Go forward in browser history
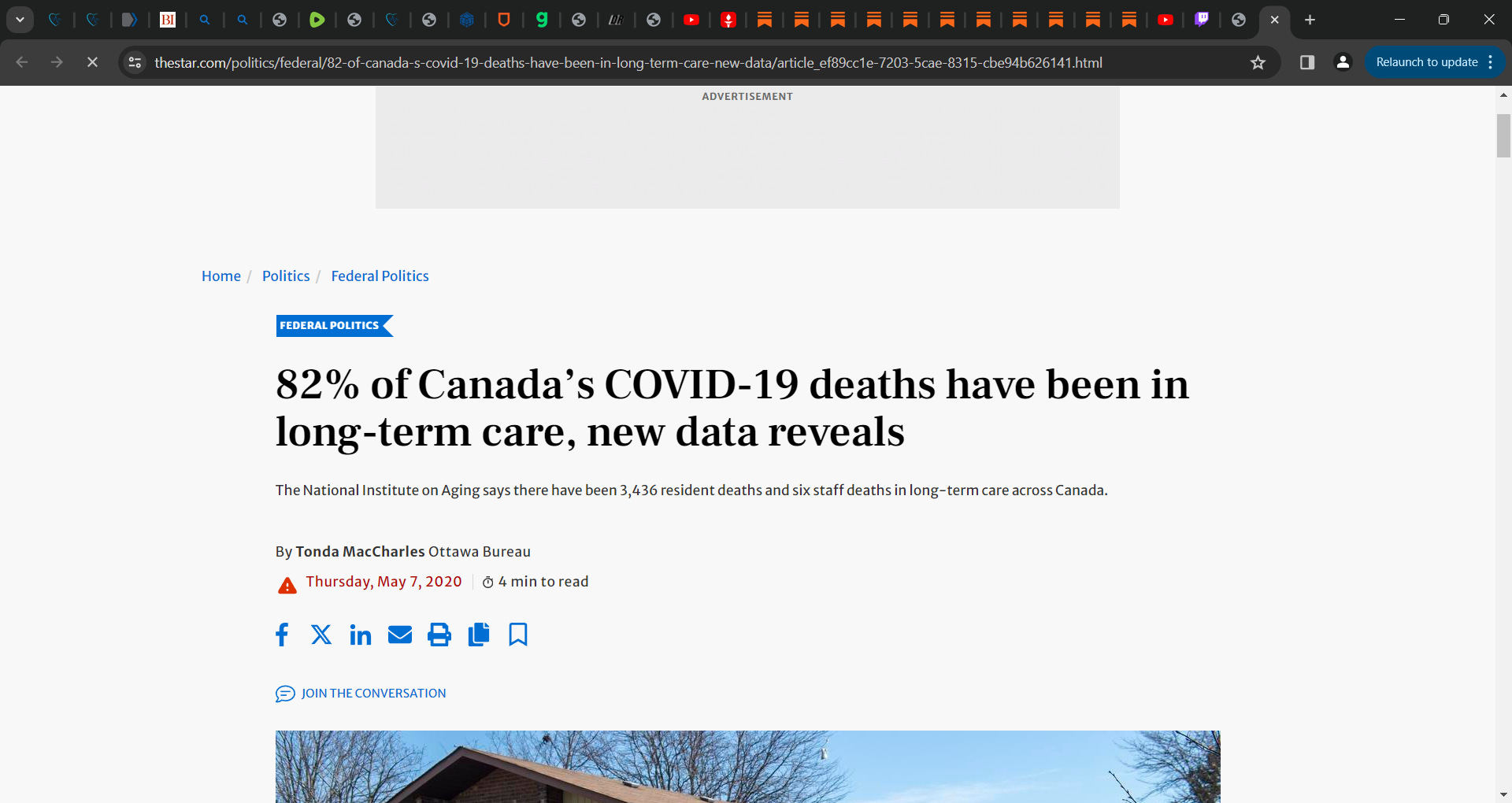The width and height of the screenshot is (1512, 803). pyautogui.click(x=57, y=62)
